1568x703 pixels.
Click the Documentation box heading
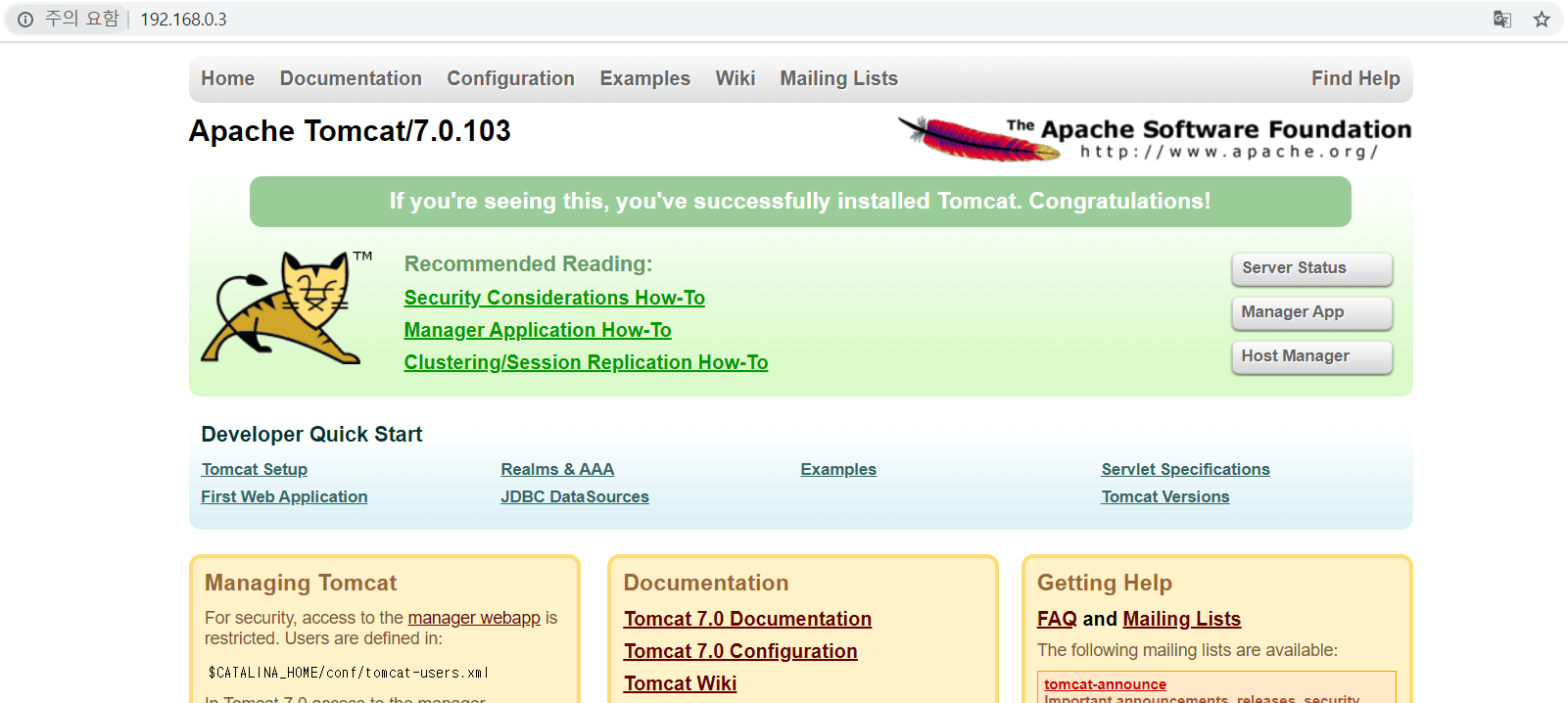click(x=706, y=584)
